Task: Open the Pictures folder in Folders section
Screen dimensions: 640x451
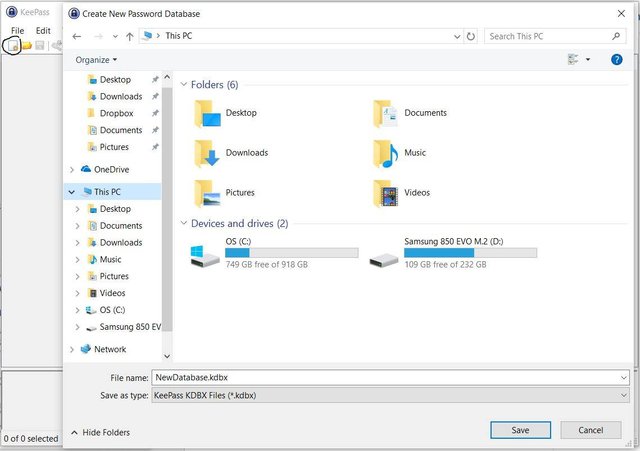Action: tap(224, 193)
